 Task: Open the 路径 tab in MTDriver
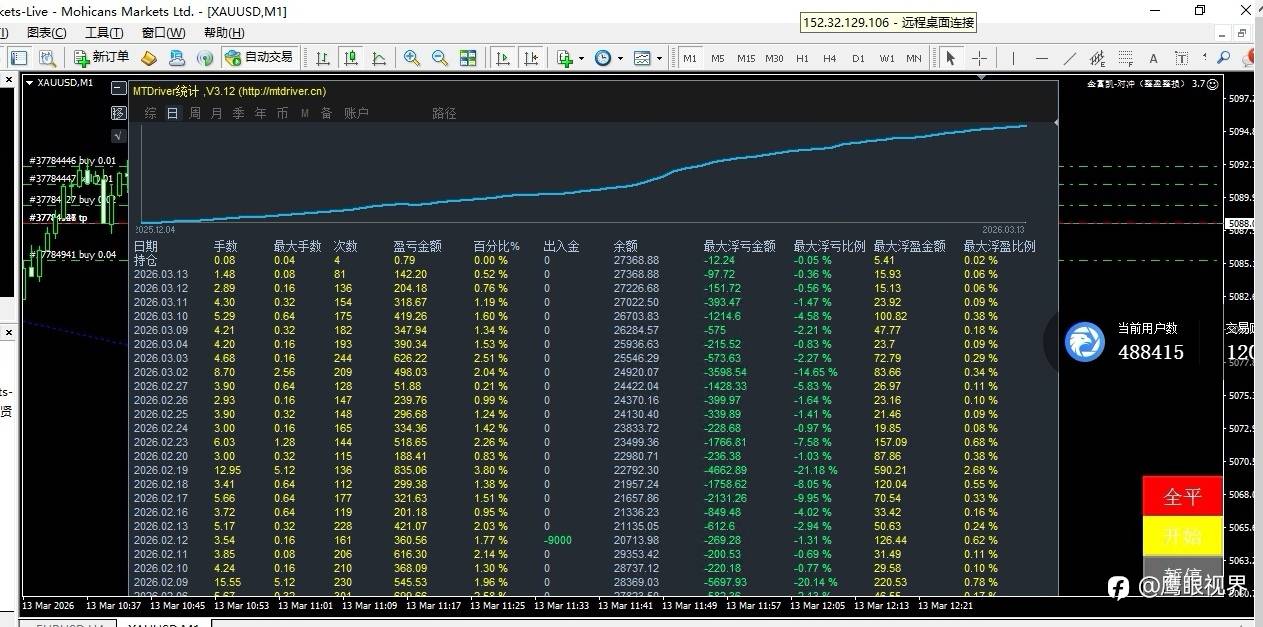pos(445,113)
